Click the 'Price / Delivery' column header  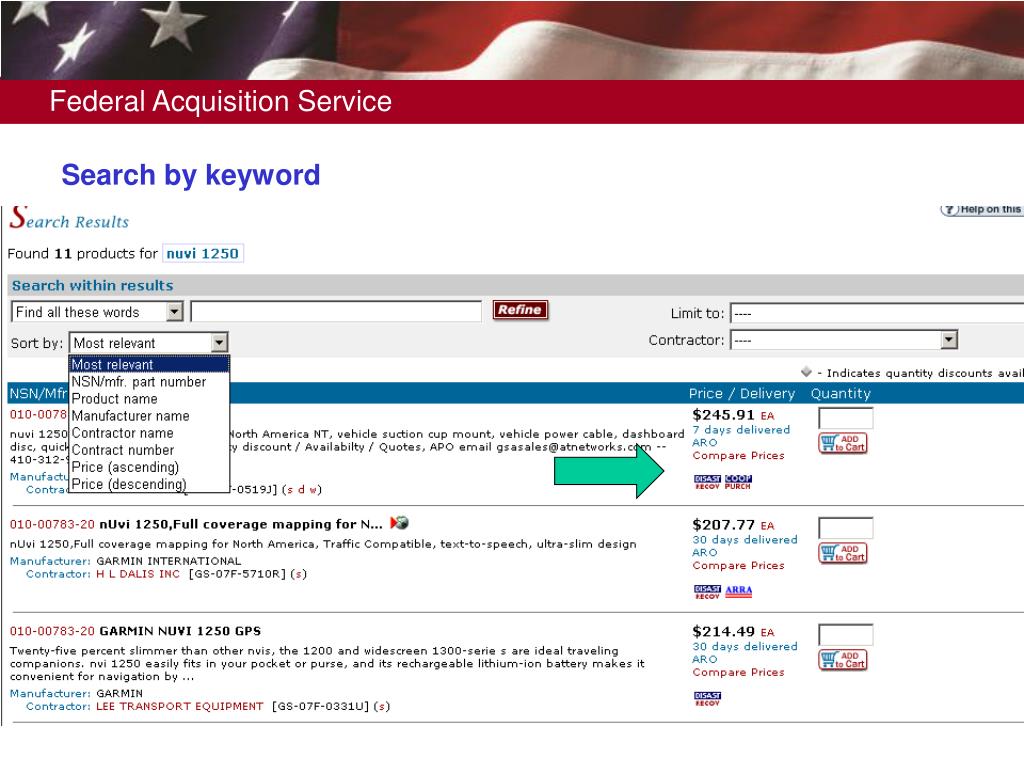tap(741, 393)
